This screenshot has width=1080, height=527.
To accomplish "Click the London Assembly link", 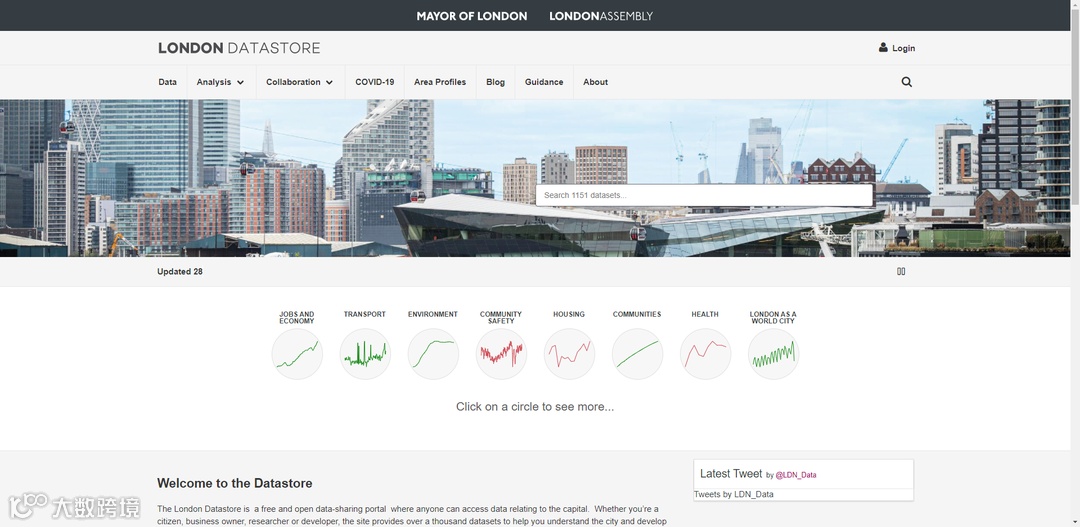I will pyautogui.click(x=601, y=16).
